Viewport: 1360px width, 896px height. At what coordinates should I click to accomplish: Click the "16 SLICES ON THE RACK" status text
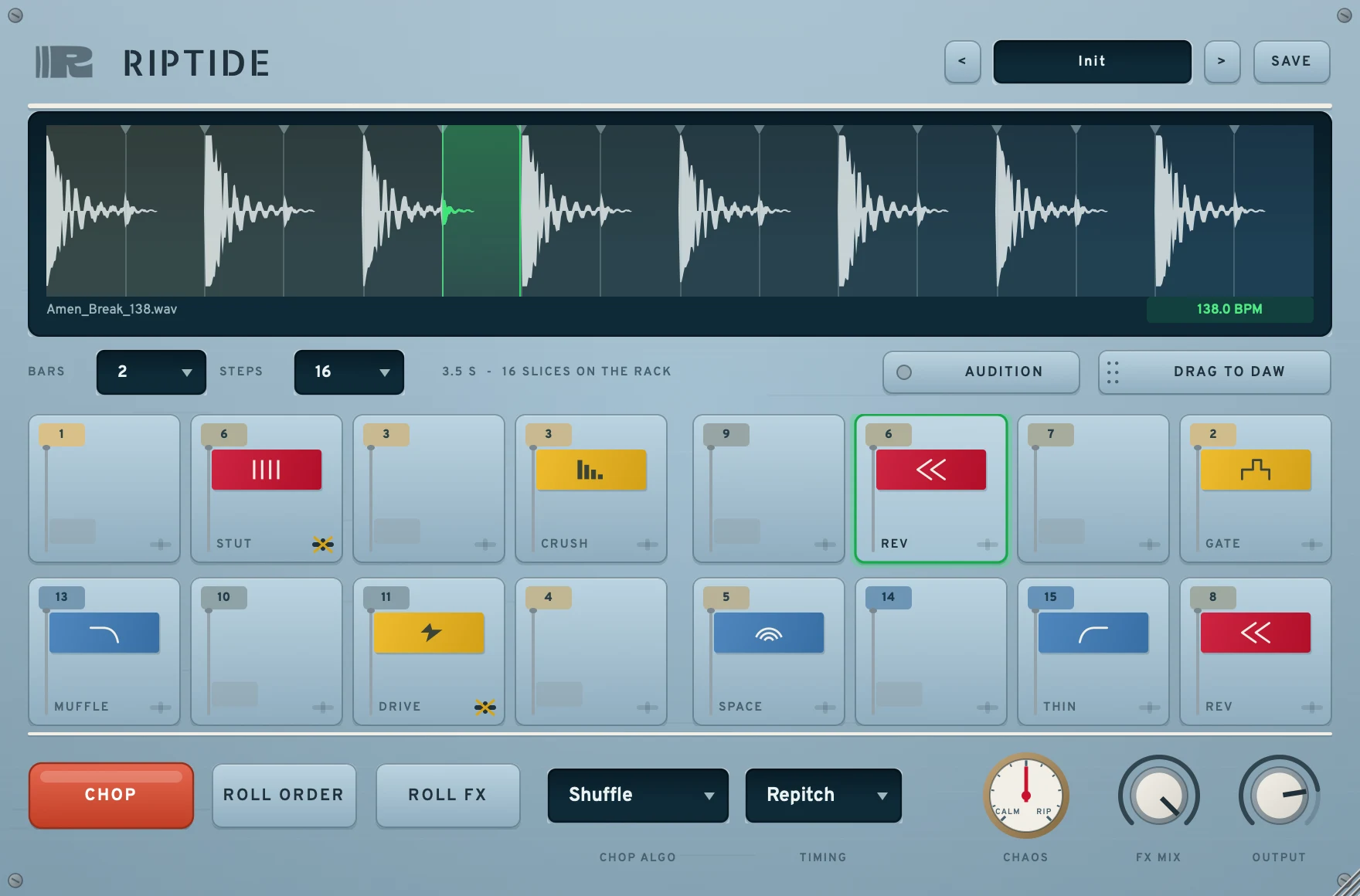pos(586,372)
